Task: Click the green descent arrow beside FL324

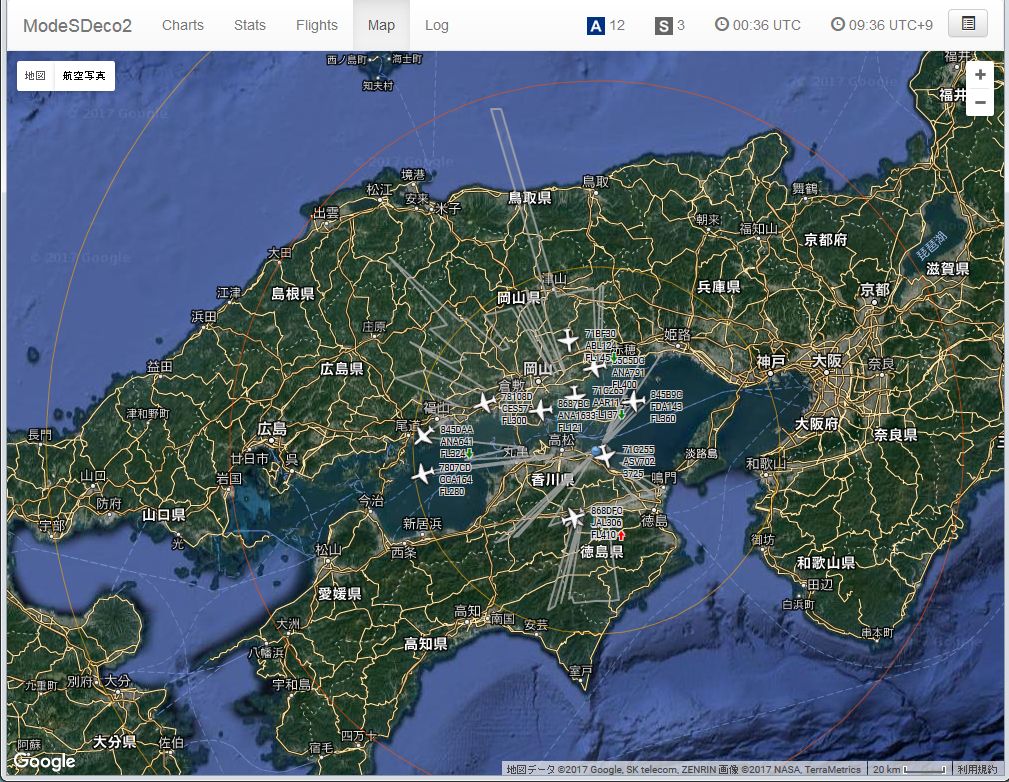Action: (x=469, y=454)
